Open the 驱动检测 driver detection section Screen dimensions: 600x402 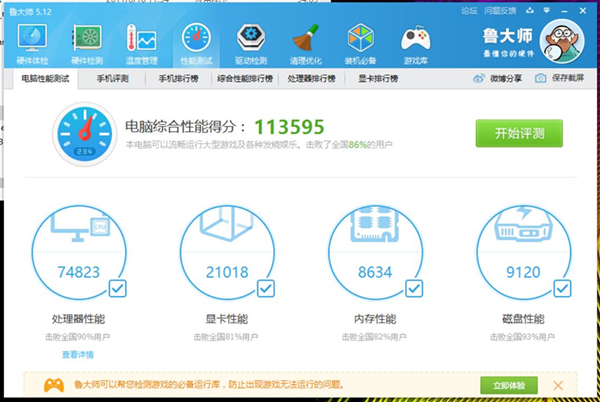[x=251, y=44]
